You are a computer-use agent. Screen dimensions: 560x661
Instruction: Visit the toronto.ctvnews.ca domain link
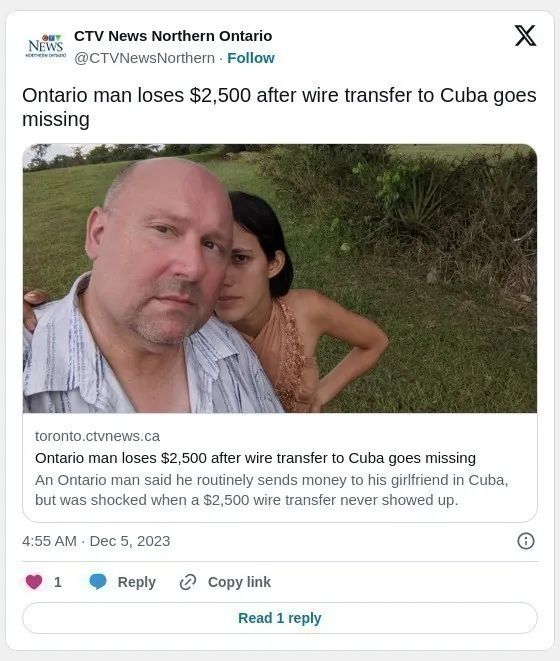pyautogui.click(x=97, y=436)
